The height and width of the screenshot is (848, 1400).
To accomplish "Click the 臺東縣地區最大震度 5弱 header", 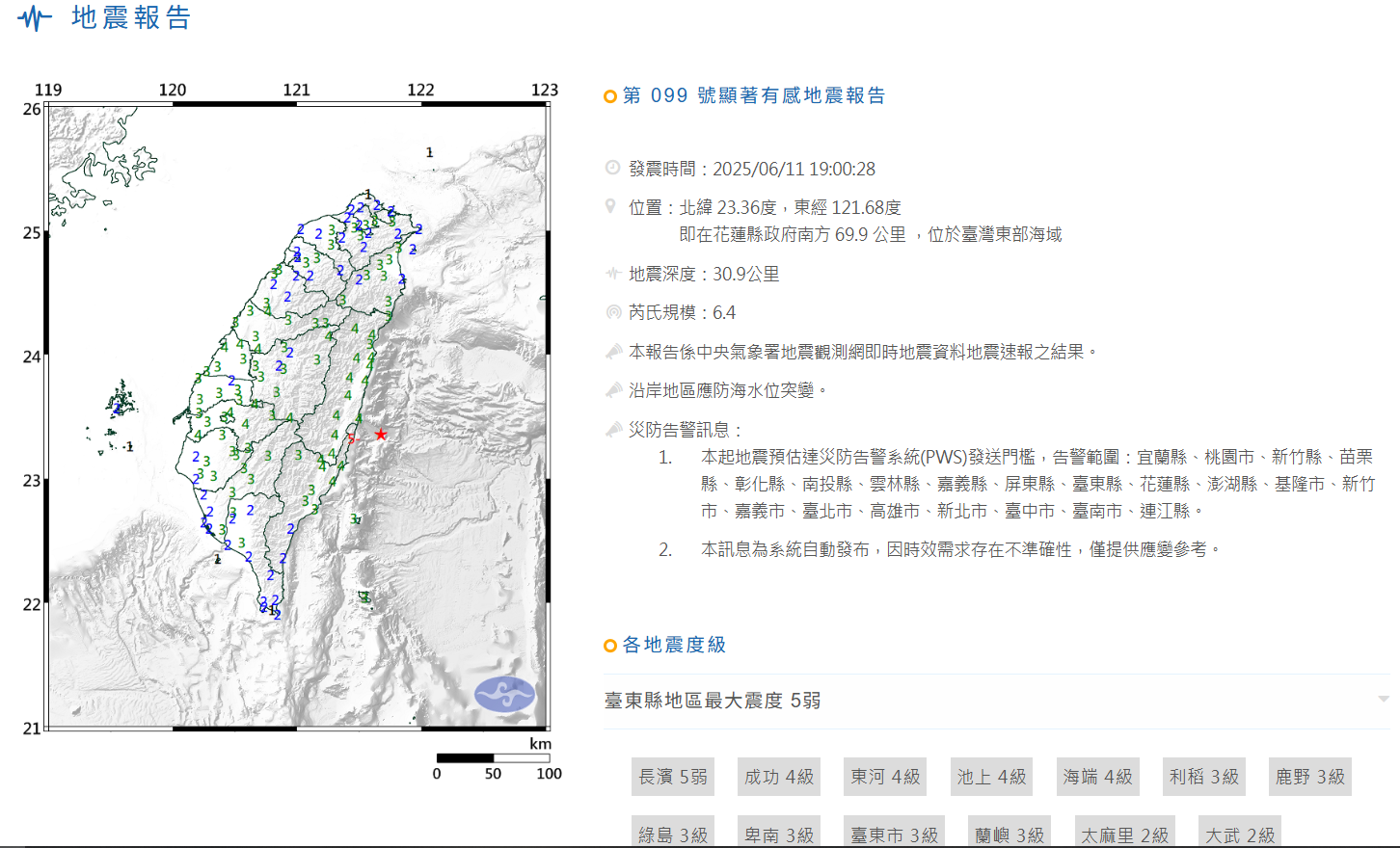I will (996, 701).
